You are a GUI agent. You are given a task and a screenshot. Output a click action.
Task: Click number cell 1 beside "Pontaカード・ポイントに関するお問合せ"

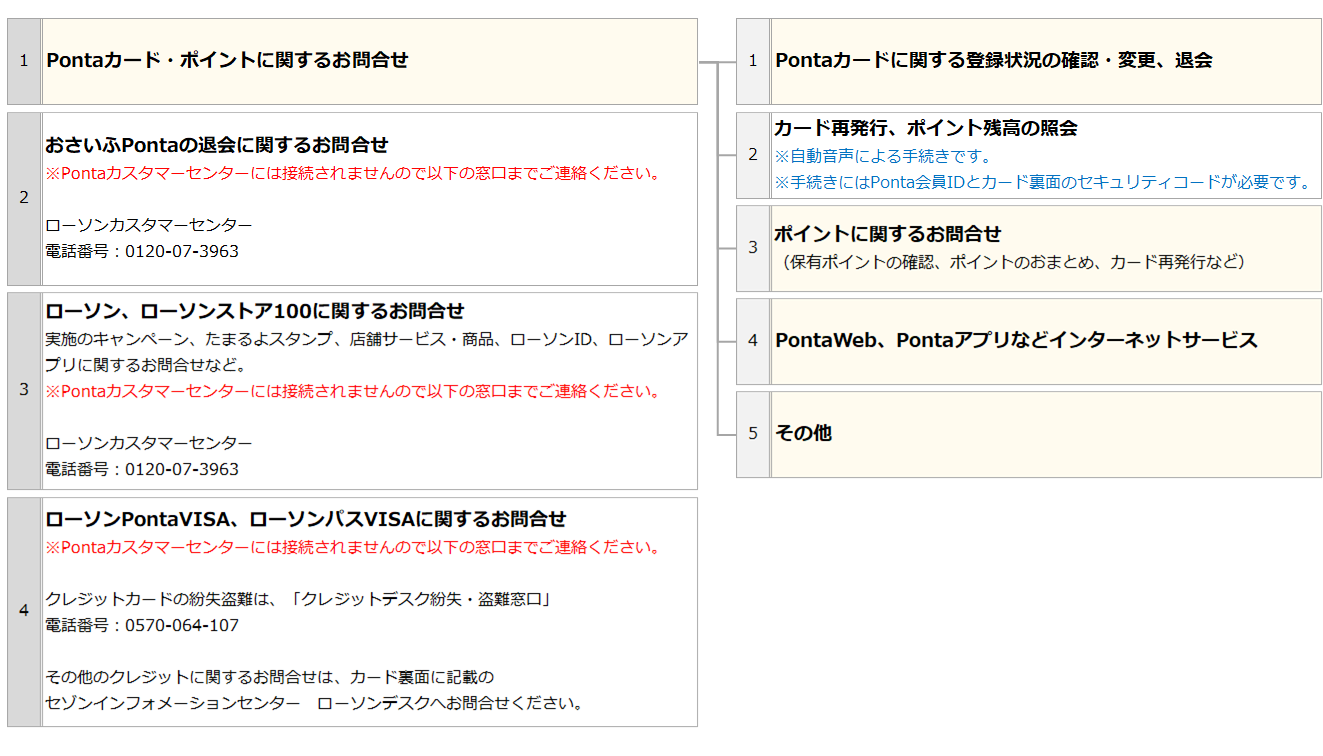24,61
